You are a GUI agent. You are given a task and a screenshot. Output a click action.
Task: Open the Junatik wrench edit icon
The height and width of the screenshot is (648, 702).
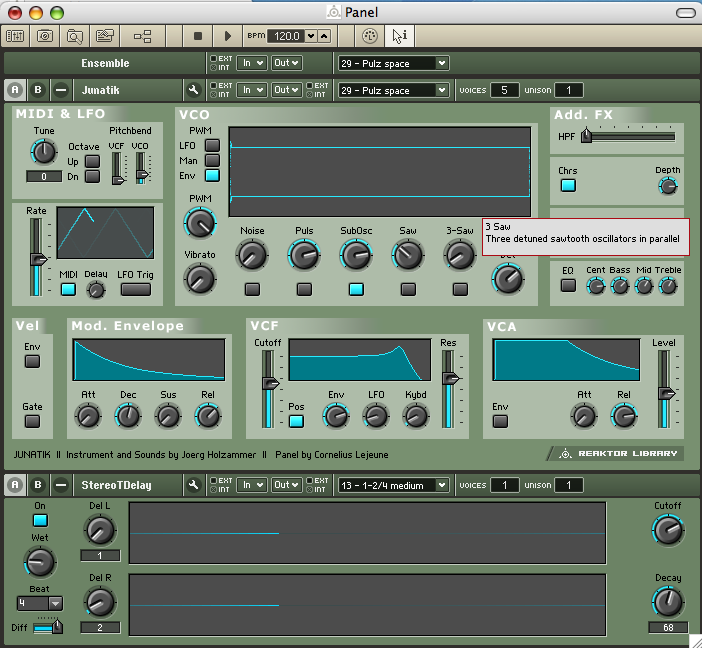point(193,90)
